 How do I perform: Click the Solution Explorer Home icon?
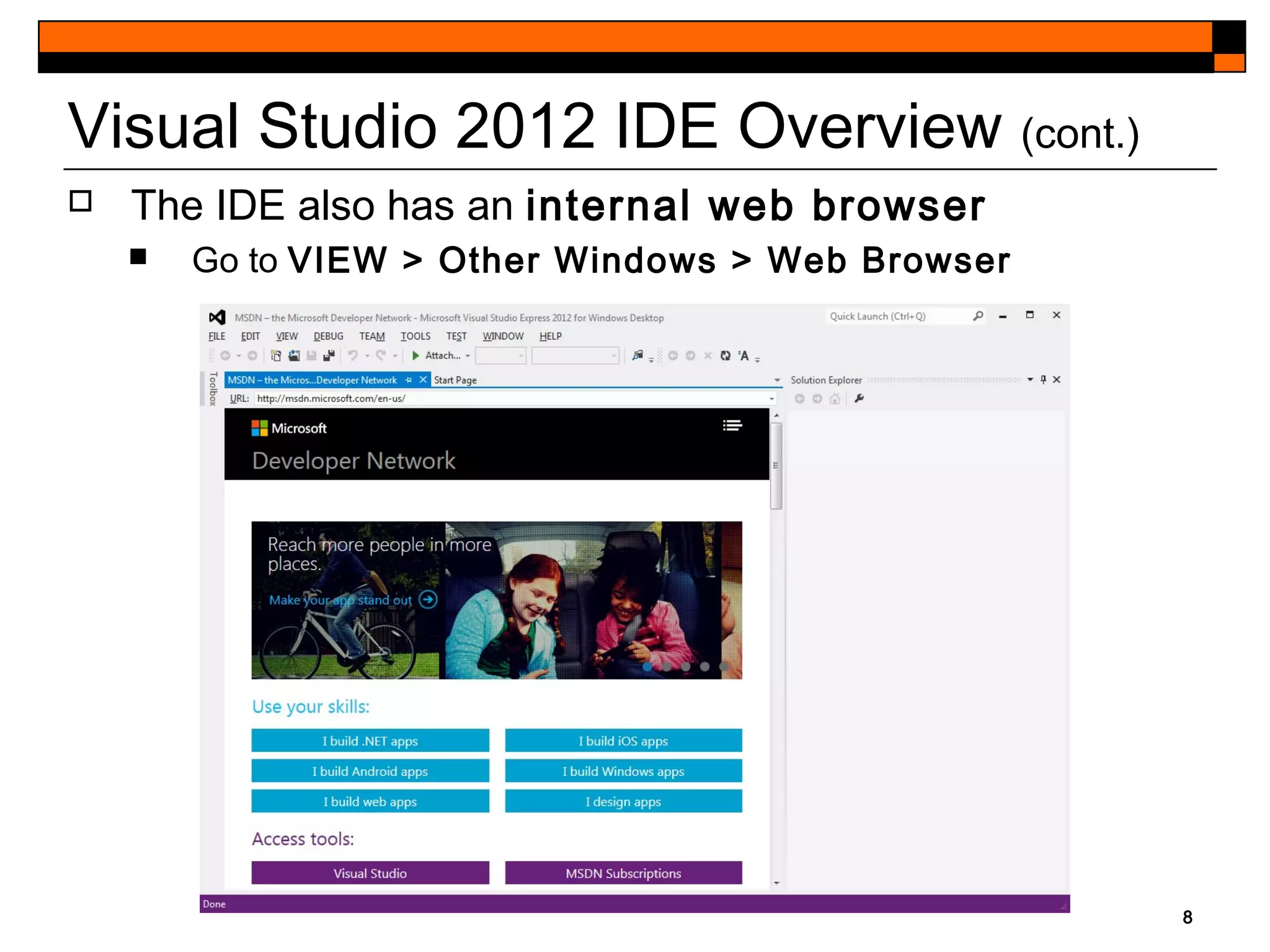[x=835, y=399]
